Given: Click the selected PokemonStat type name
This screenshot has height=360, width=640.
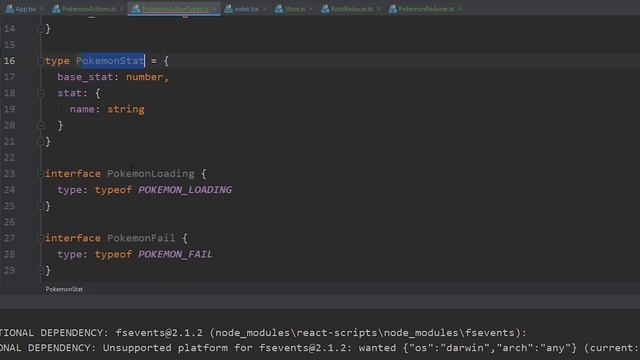Looking at the screenshot, I should (x=110, y=61).
